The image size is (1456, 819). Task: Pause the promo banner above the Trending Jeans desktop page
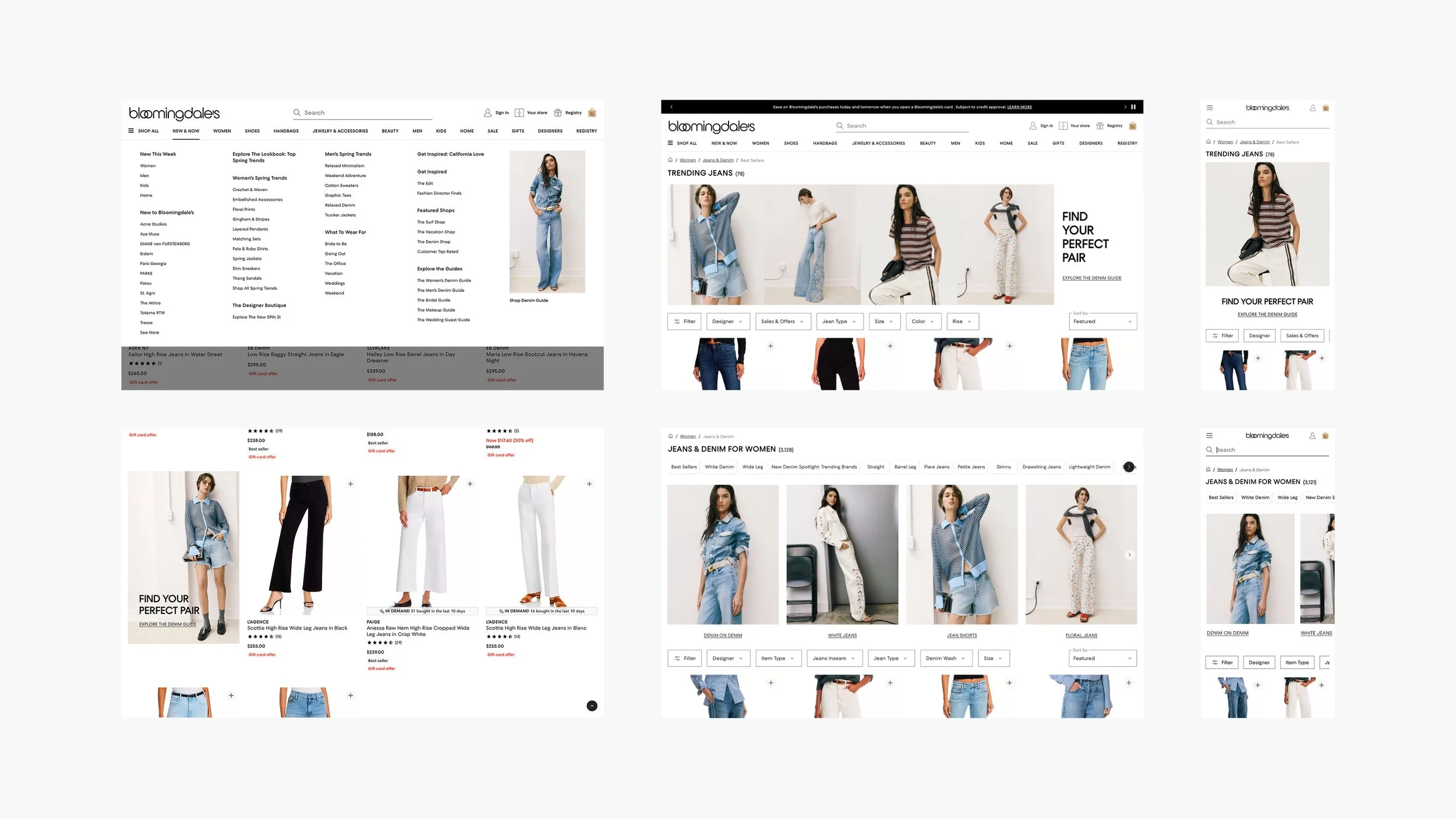pyautogui.click(x=1133, y=107)
